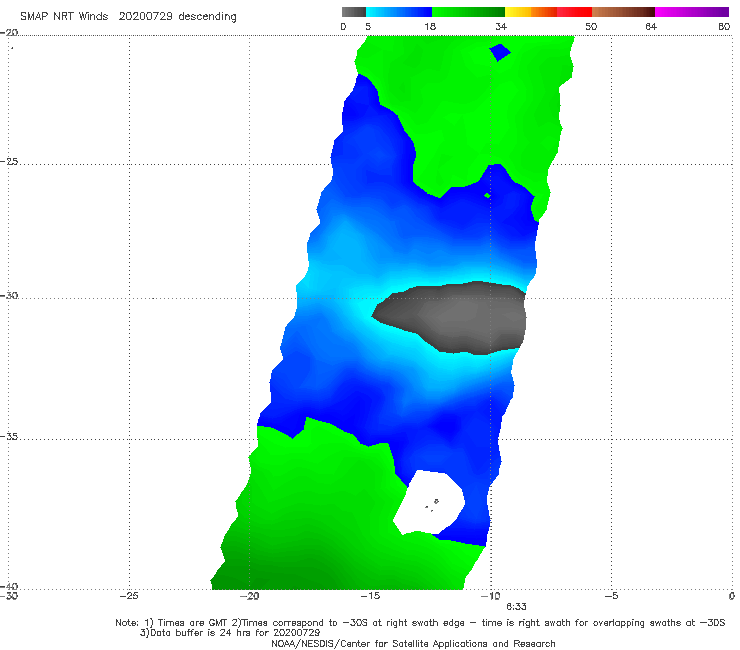Viewport: 740px width, 650px height.
Task: Click the 'Data buffer is 24 hrs' footnote line
Action: pyautogui.click(x=229, y=633)
